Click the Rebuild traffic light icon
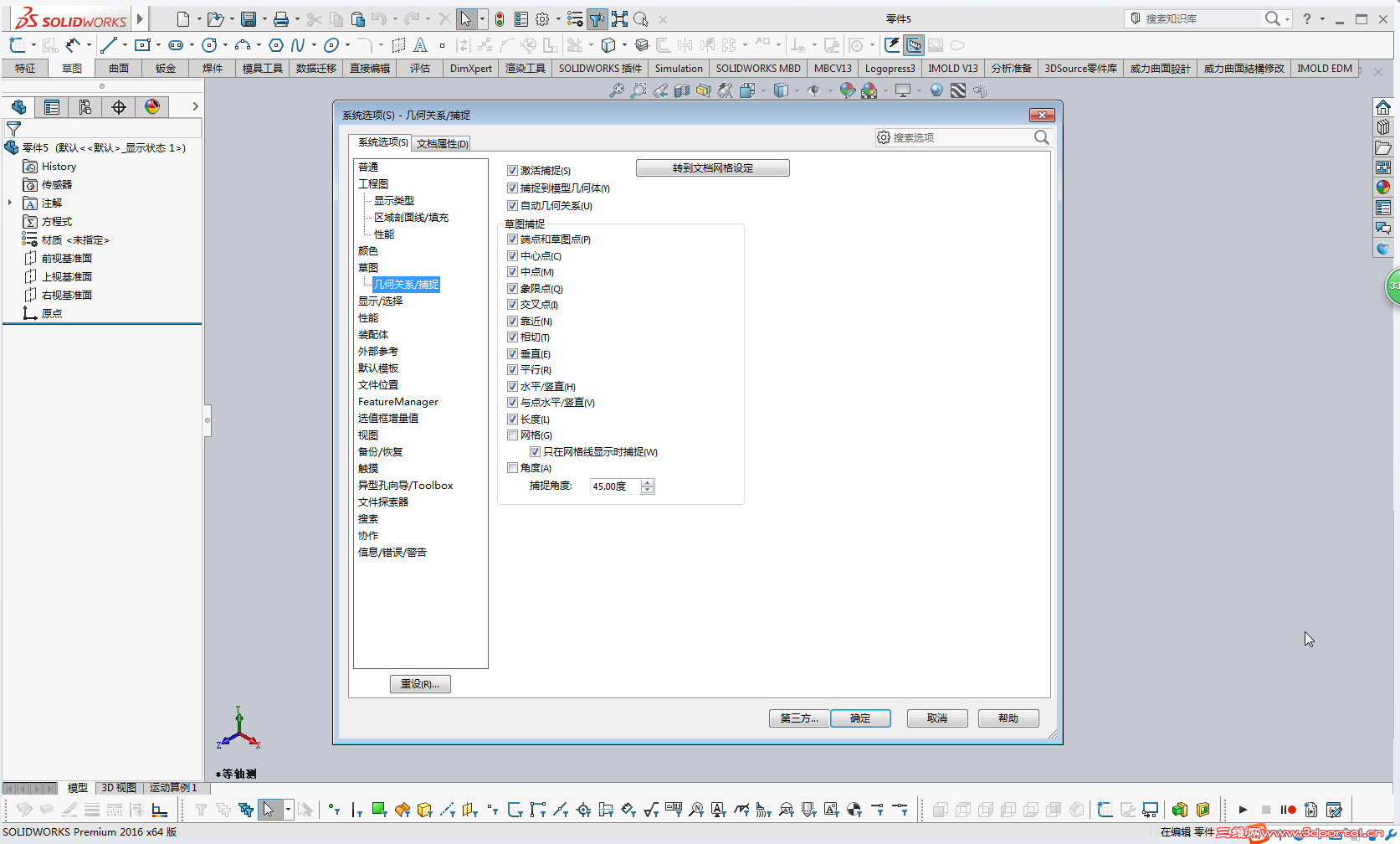This screenshot has height=844, width=1400. click(500, 18)
